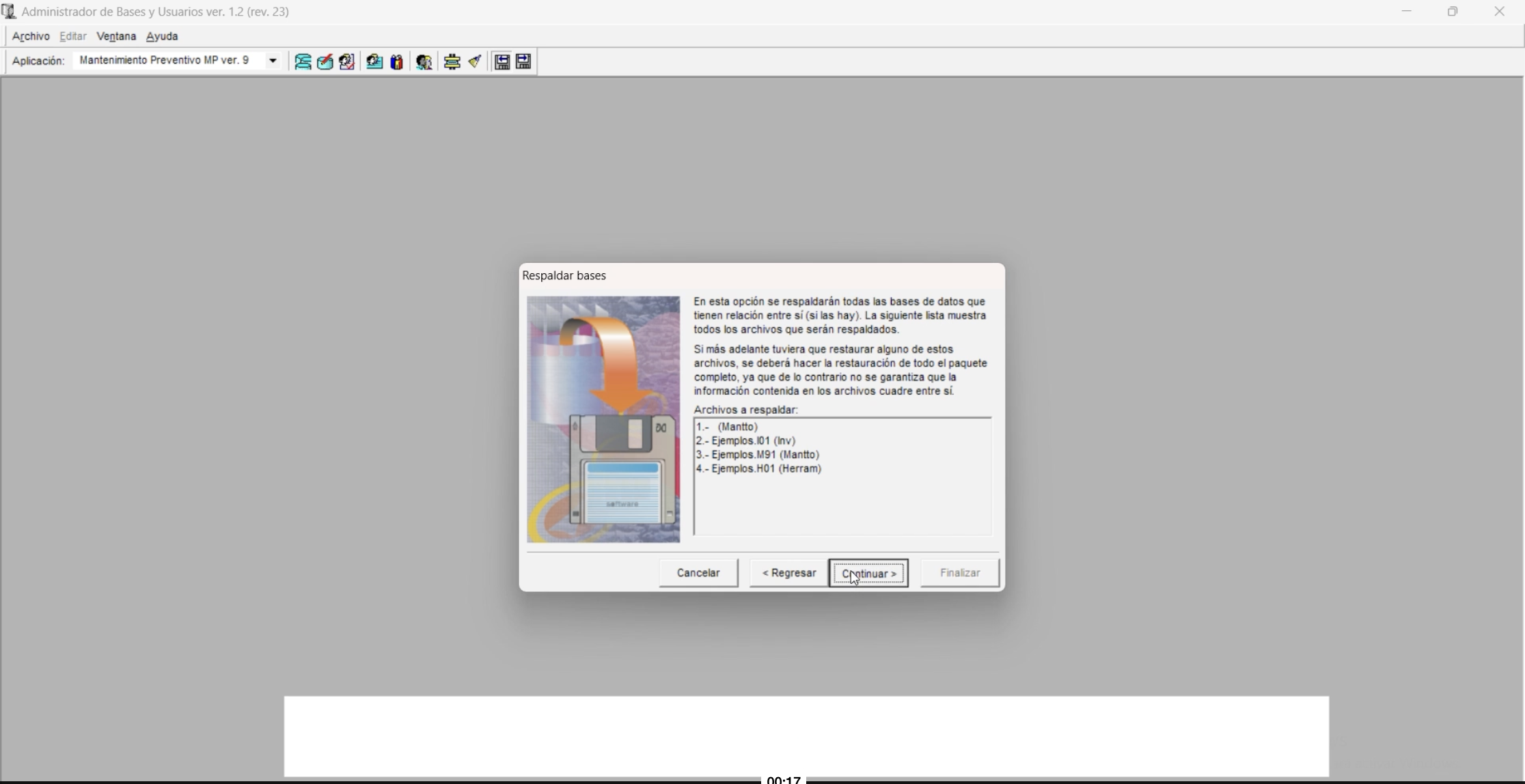Click the three colored figures group icon
Viewport: 1525px width, 784px height.
pos(397,62)
